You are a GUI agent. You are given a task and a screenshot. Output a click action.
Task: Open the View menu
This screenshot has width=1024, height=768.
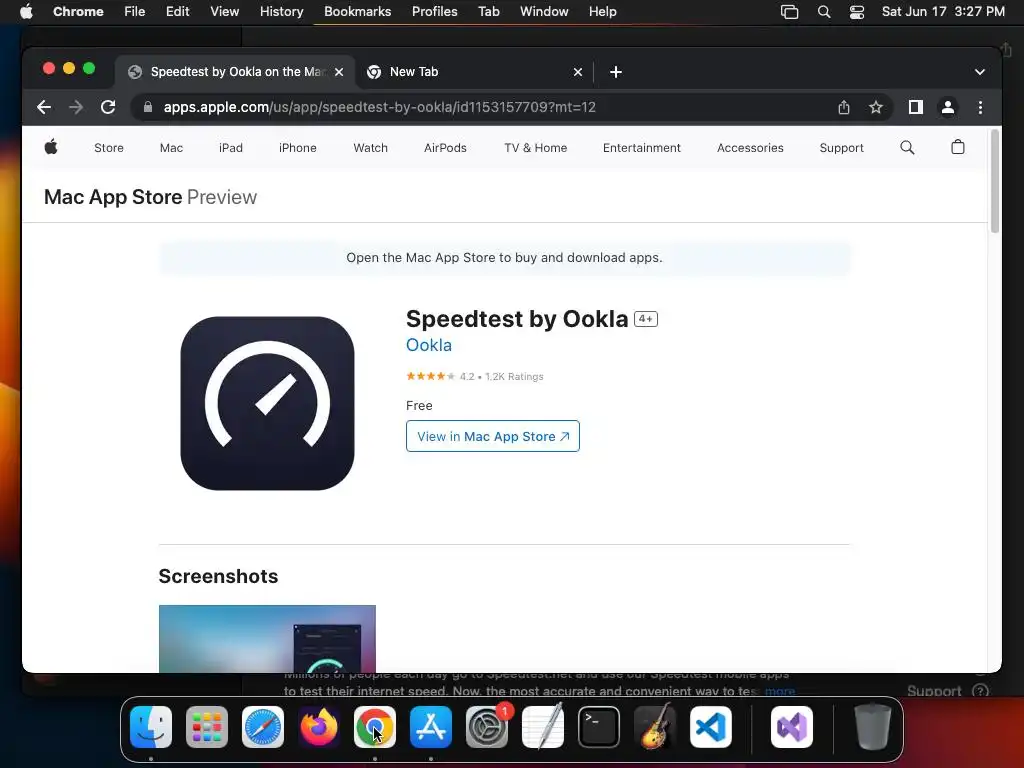point(224,11)
